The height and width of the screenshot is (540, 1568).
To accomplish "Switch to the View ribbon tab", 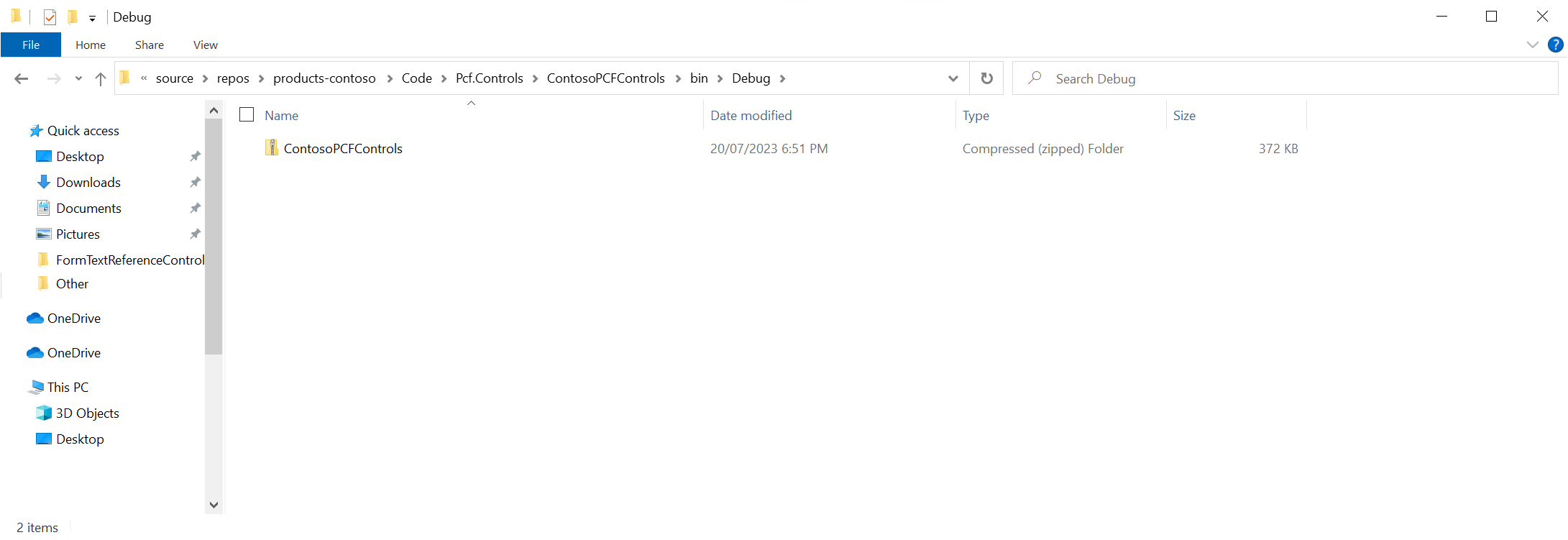I will 205,45.
